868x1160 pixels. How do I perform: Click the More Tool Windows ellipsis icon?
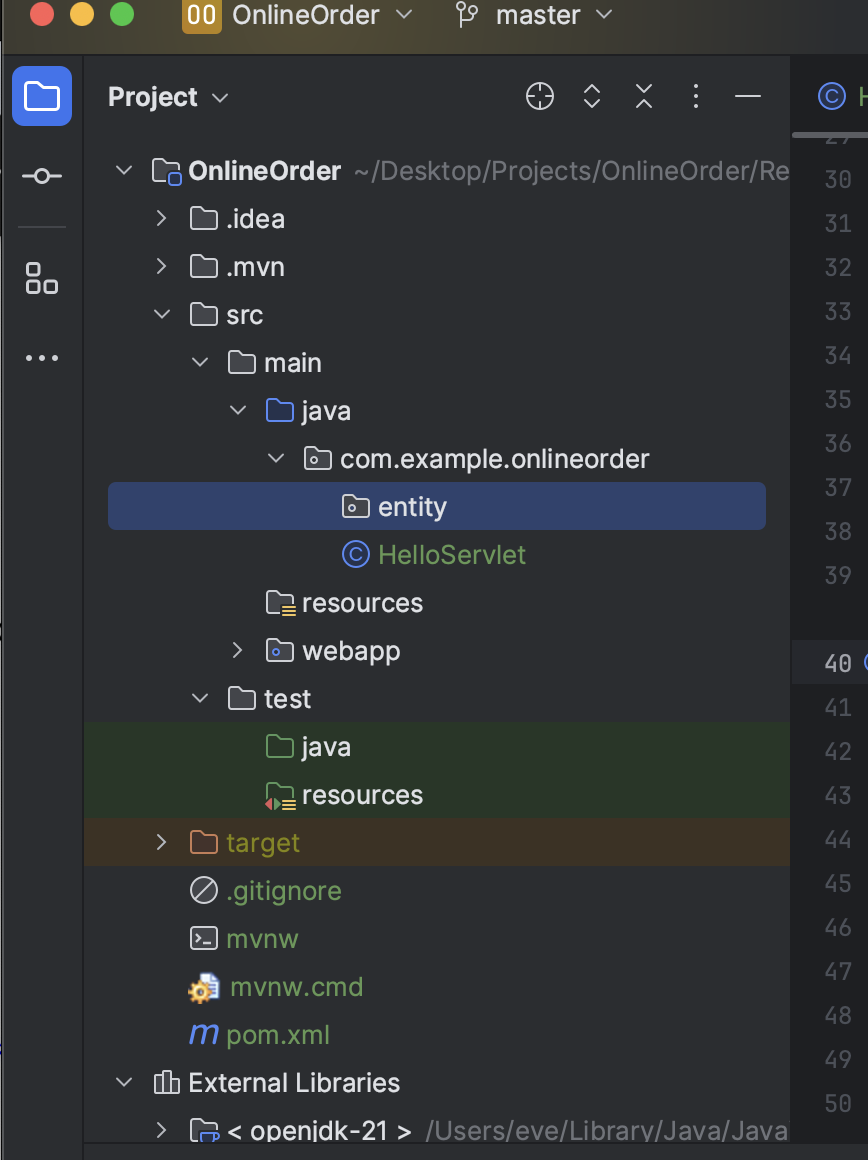pos(41,357)
